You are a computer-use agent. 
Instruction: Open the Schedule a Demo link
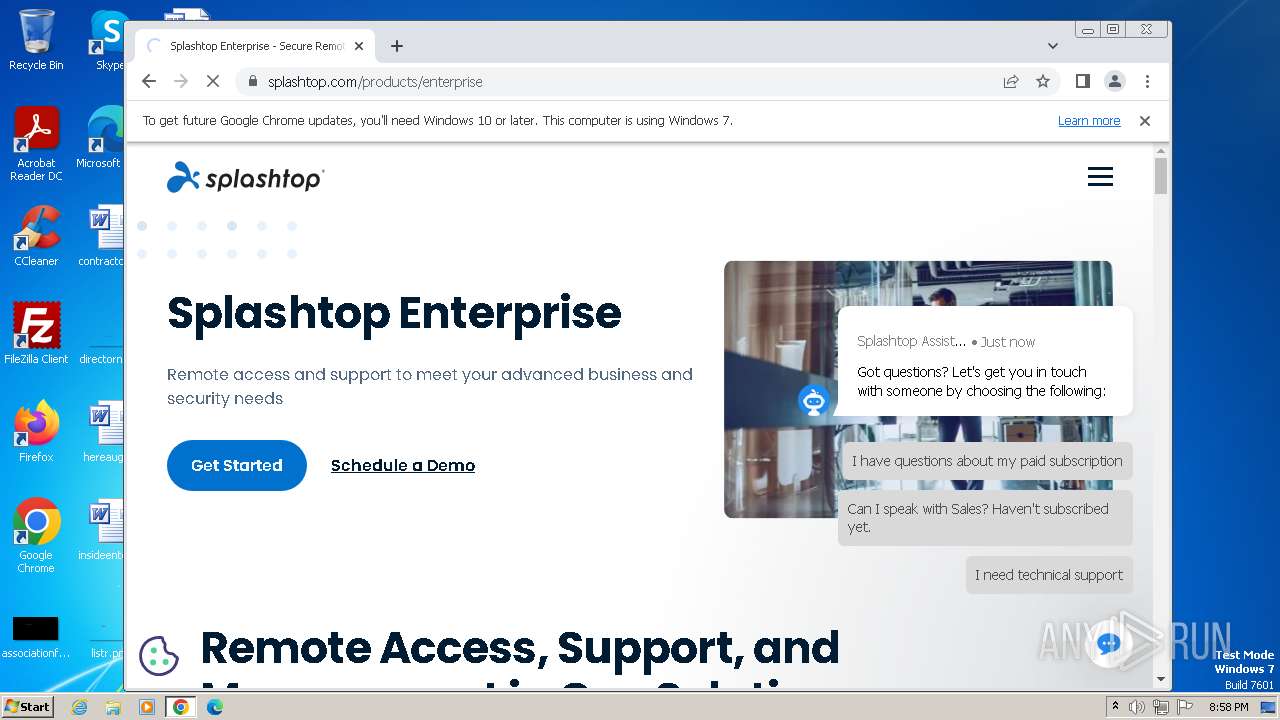point(403,465)
